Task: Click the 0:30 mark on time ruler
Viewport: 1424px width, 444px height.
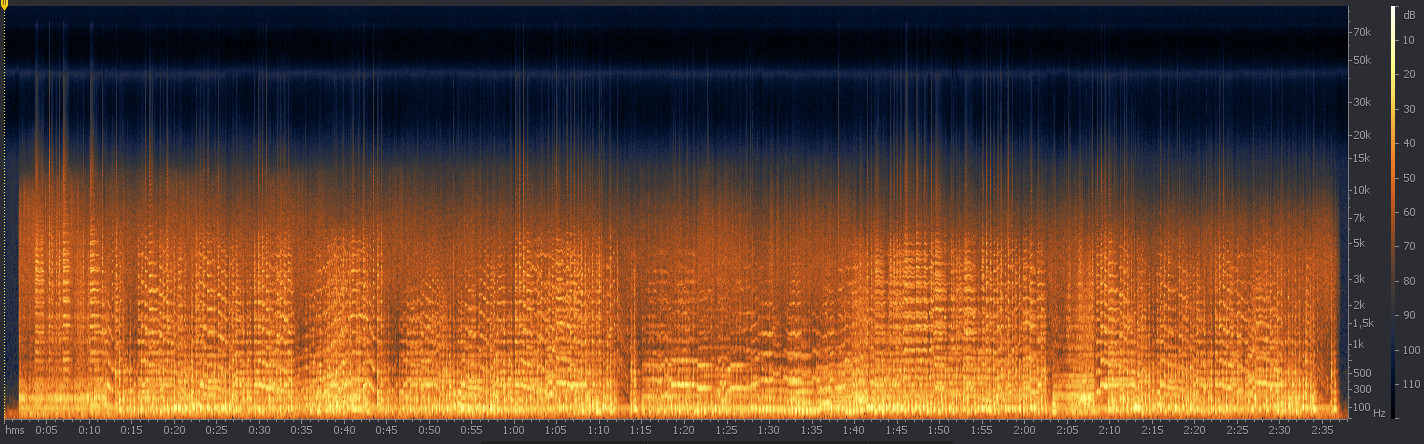Action: [259, 430]
